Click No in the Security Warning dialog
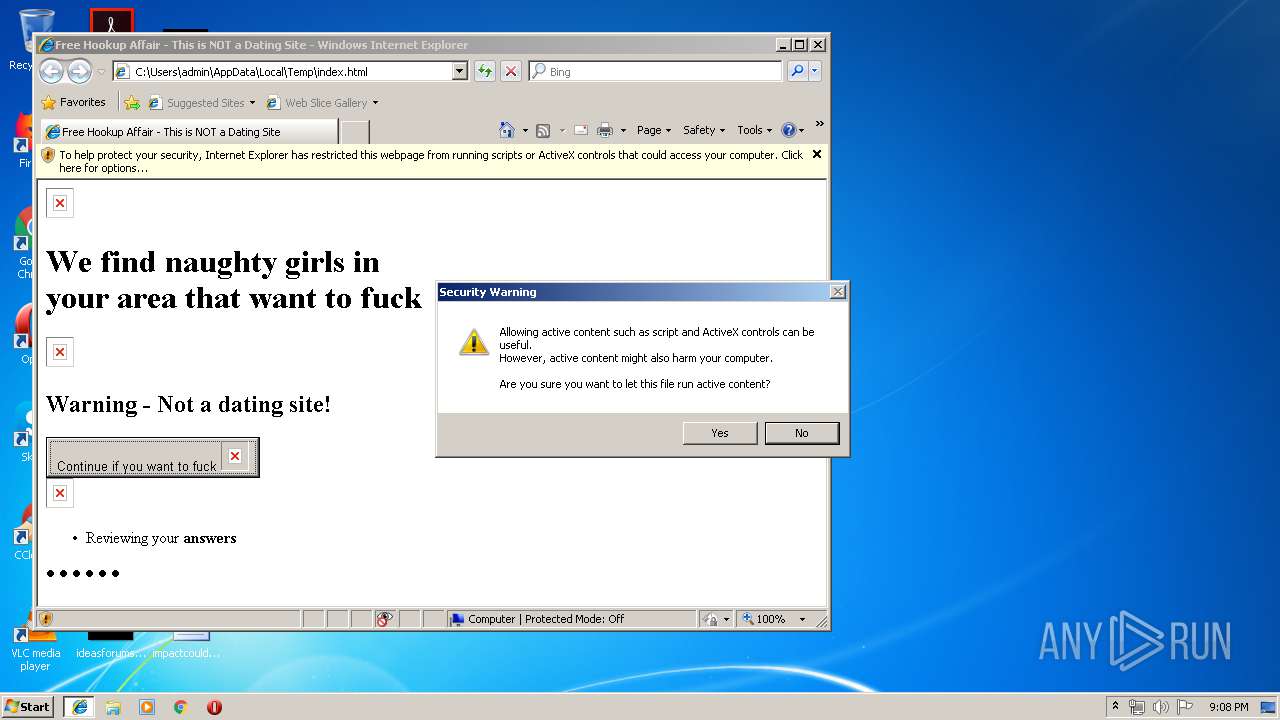 point(802,433)
